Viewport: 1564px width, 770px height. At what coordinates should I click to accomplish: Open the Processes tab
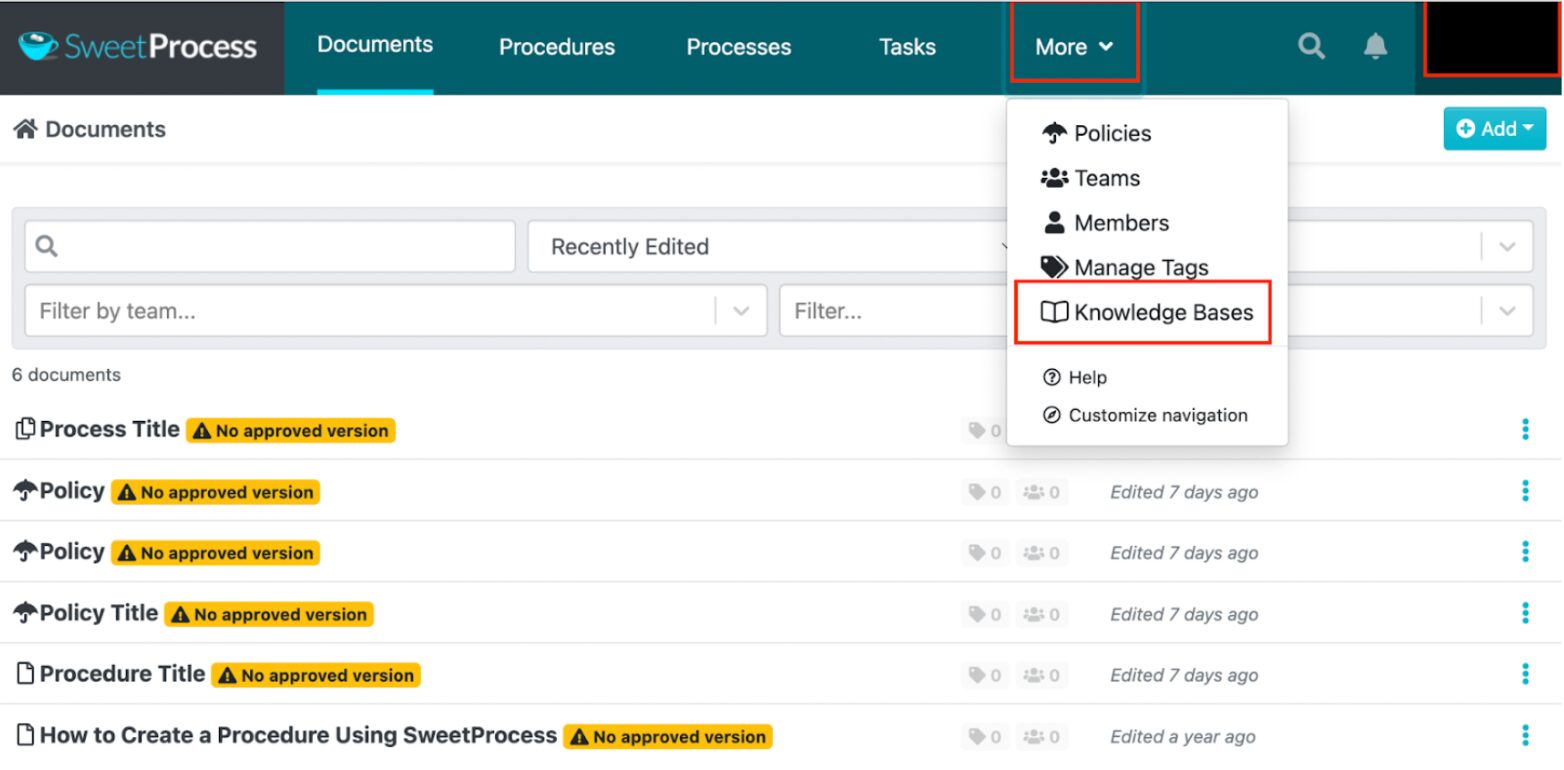[x=738, y=47]
